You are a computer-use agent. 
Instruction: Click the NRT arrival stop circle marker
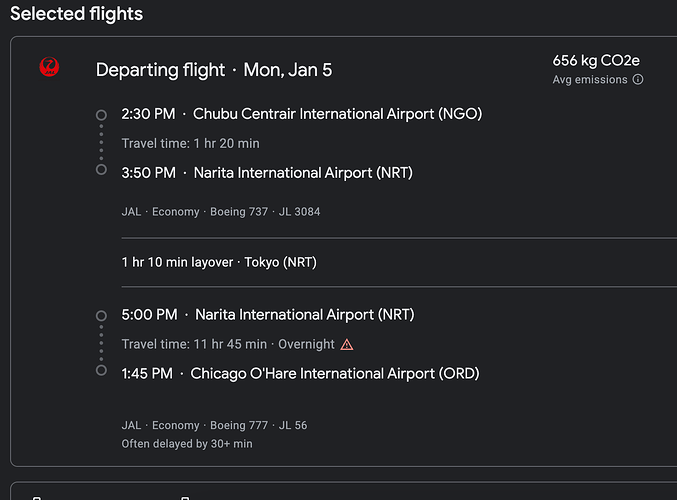click(101, 170)
